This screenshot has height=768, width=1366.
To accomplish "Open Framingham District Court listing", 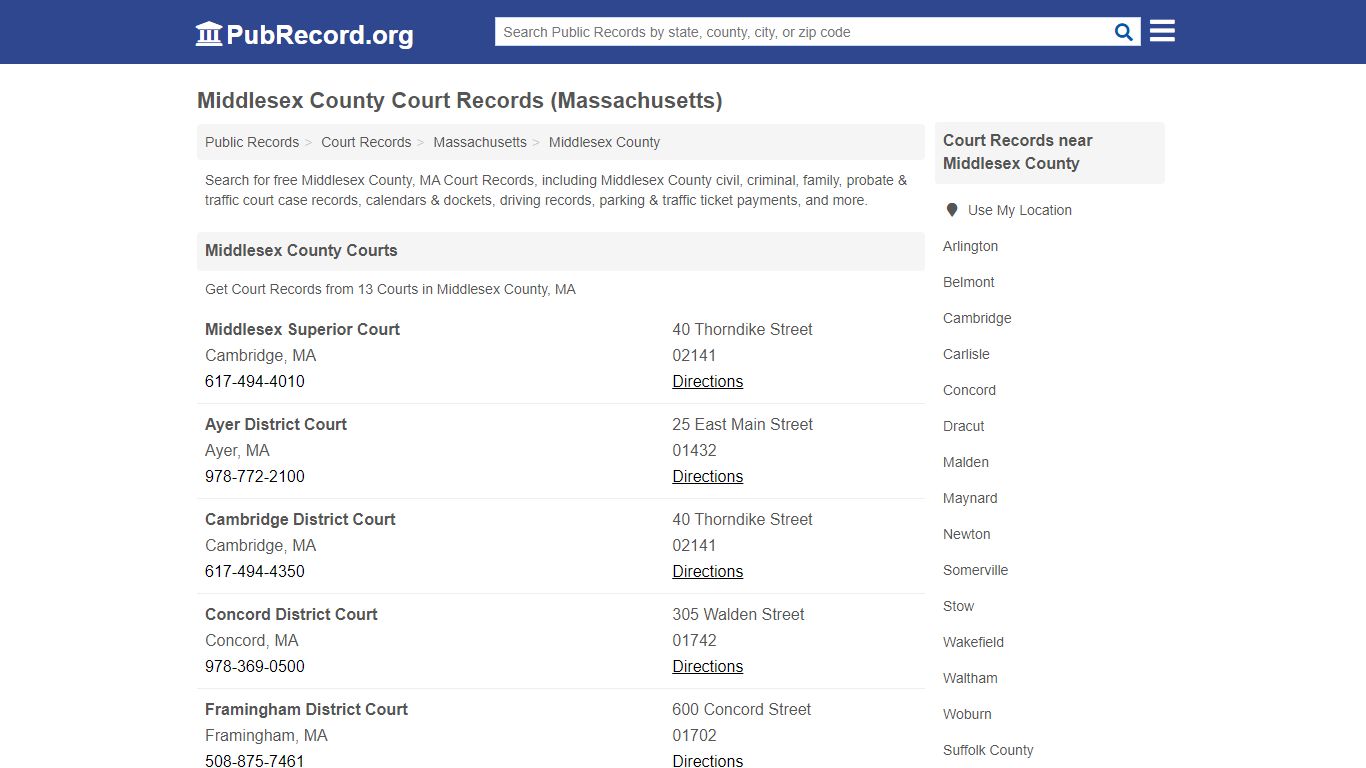I will (306, 709).
